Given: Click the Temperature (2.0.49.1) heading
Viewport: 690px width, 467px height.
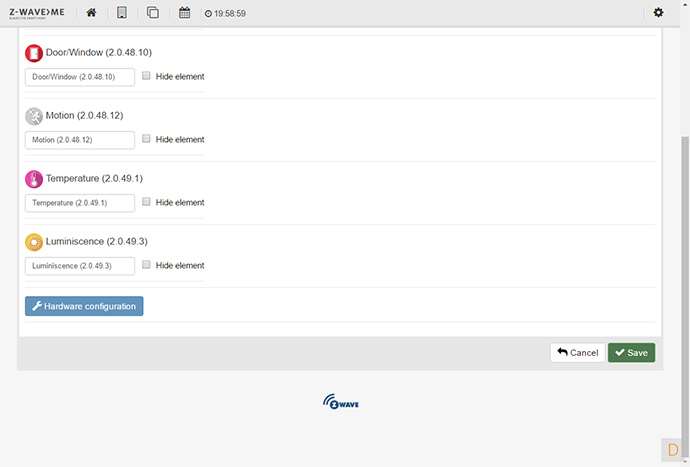Looking at the screenshot, I should (x=94, y=178).
